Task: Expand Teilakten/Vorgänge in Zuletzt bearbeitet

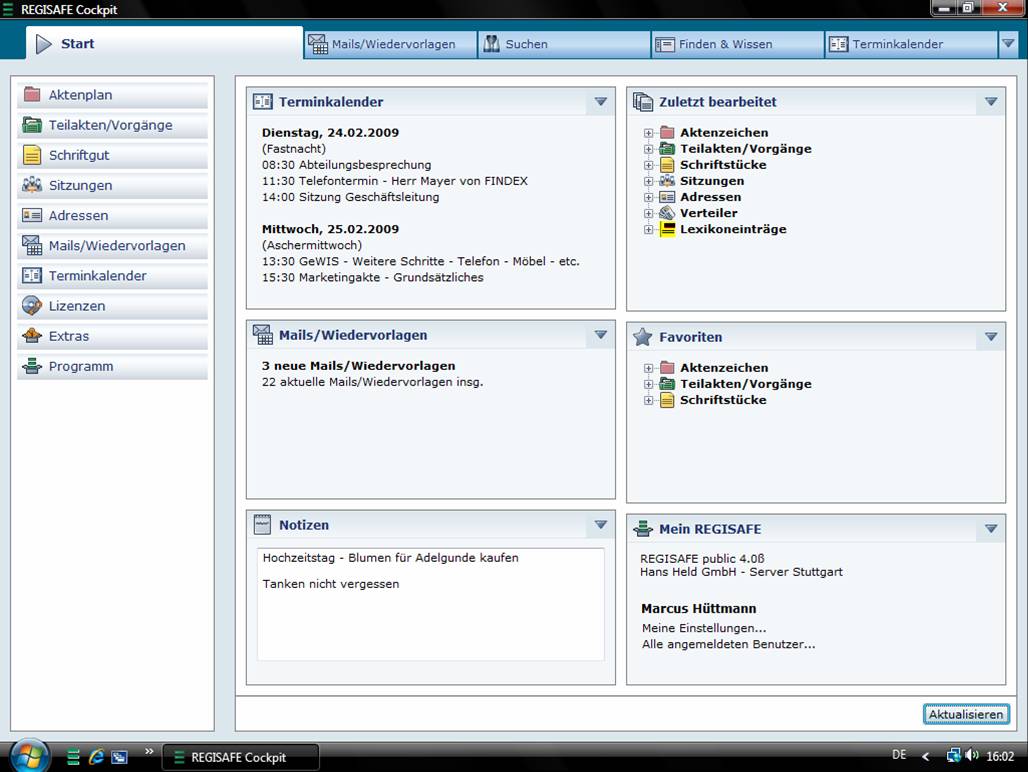Action: click(x=648, y=149)
